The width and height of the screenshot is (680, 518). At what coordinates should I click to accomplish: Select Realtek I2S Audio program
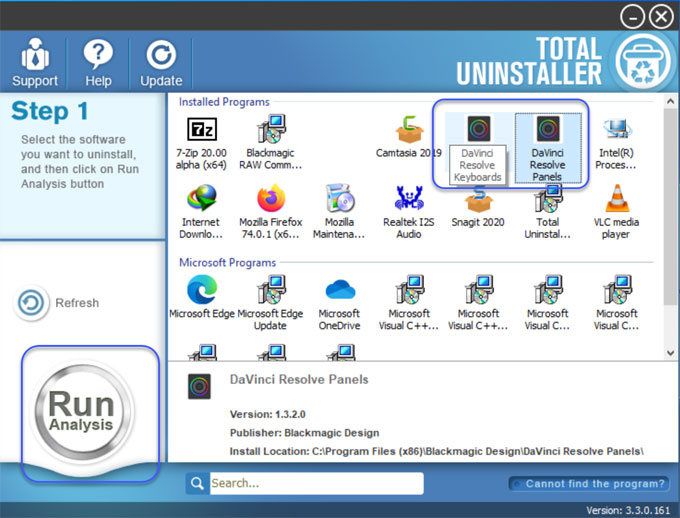click(x=409, y=212)
